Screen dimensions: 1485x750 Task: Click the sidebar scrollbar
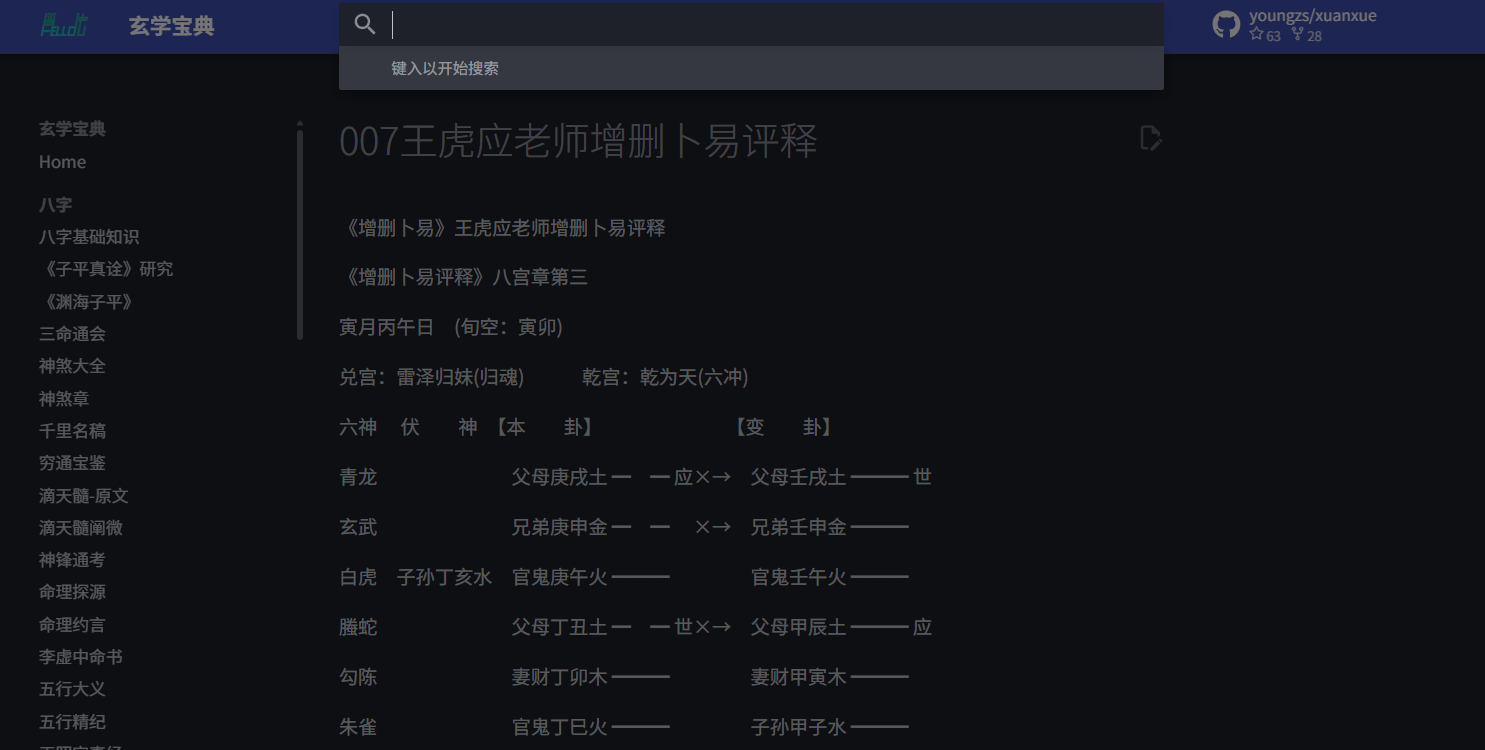coord(299,230)
